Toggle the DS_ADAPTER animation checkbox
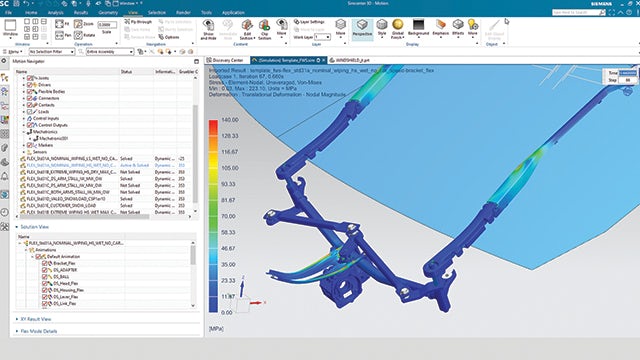The width and height of the screenshot is (640, 360). click(45, 270)
